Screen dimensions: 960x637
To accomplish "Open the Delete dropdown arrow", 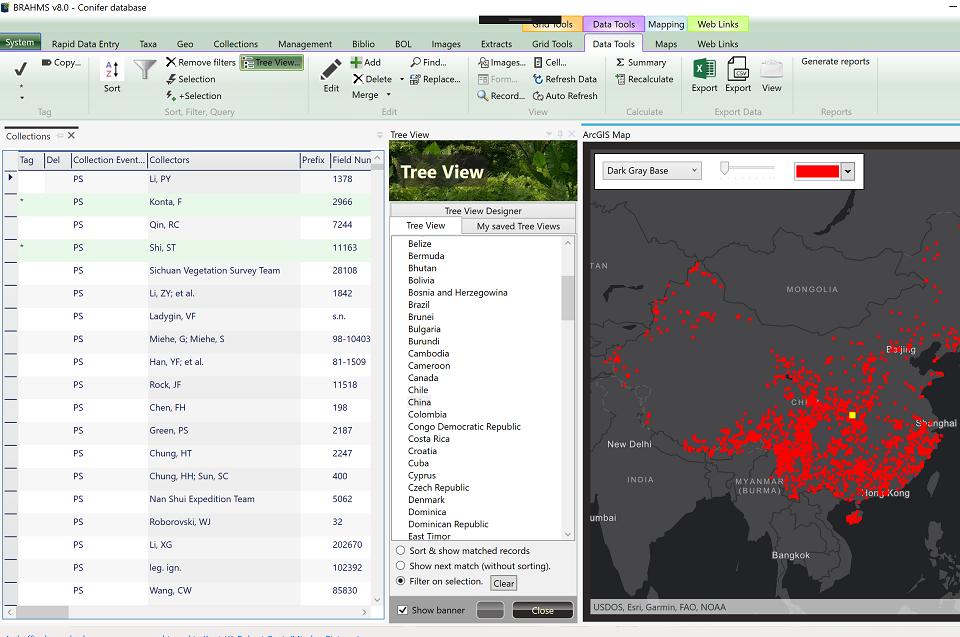I will [x=402, y=79].
